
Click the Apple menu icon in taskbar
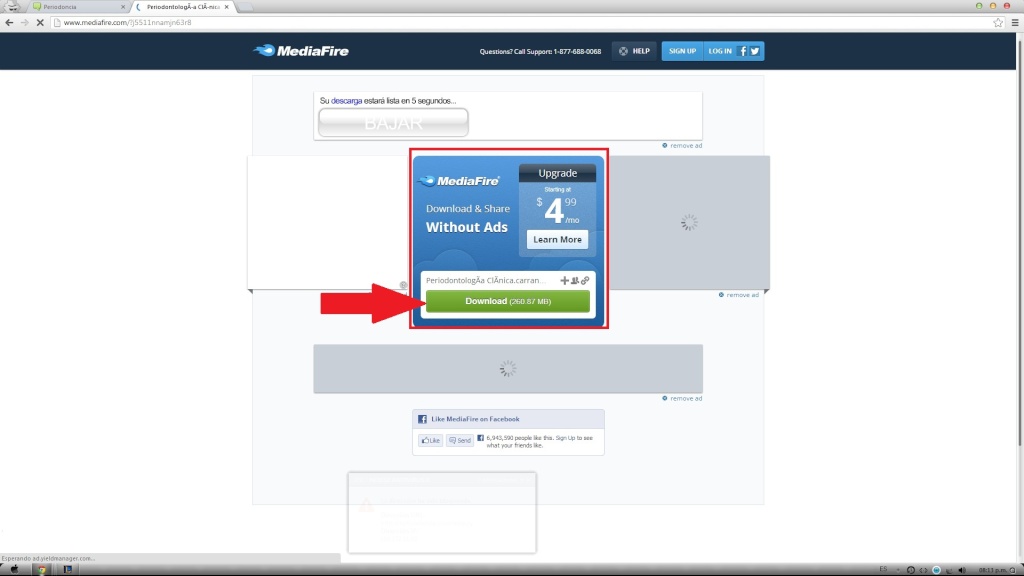click(x=14, y=569)
